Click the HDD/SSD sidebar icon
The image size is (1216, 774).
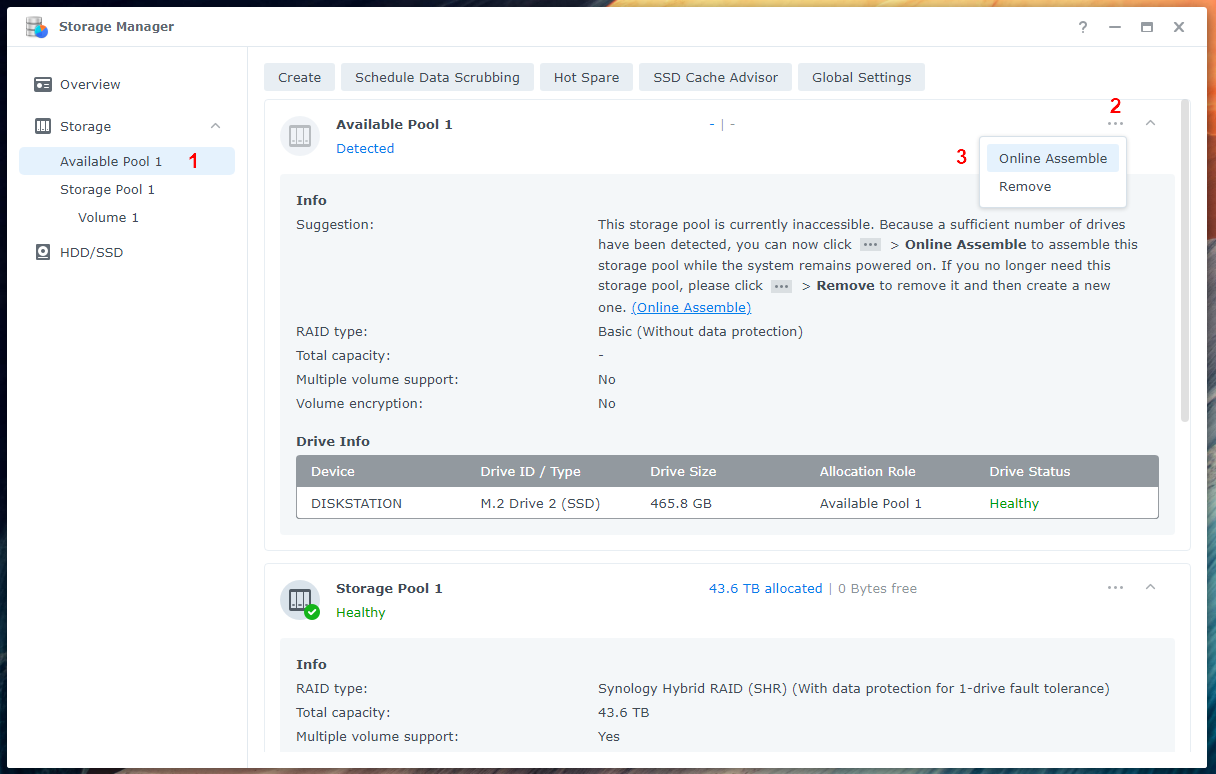[x=43, y=253]
